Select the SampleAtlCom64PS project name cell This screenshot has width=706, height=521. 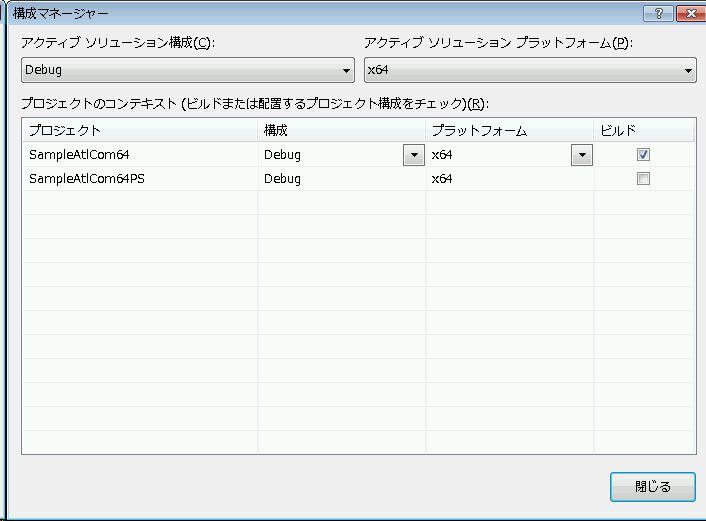click(87, 179)
